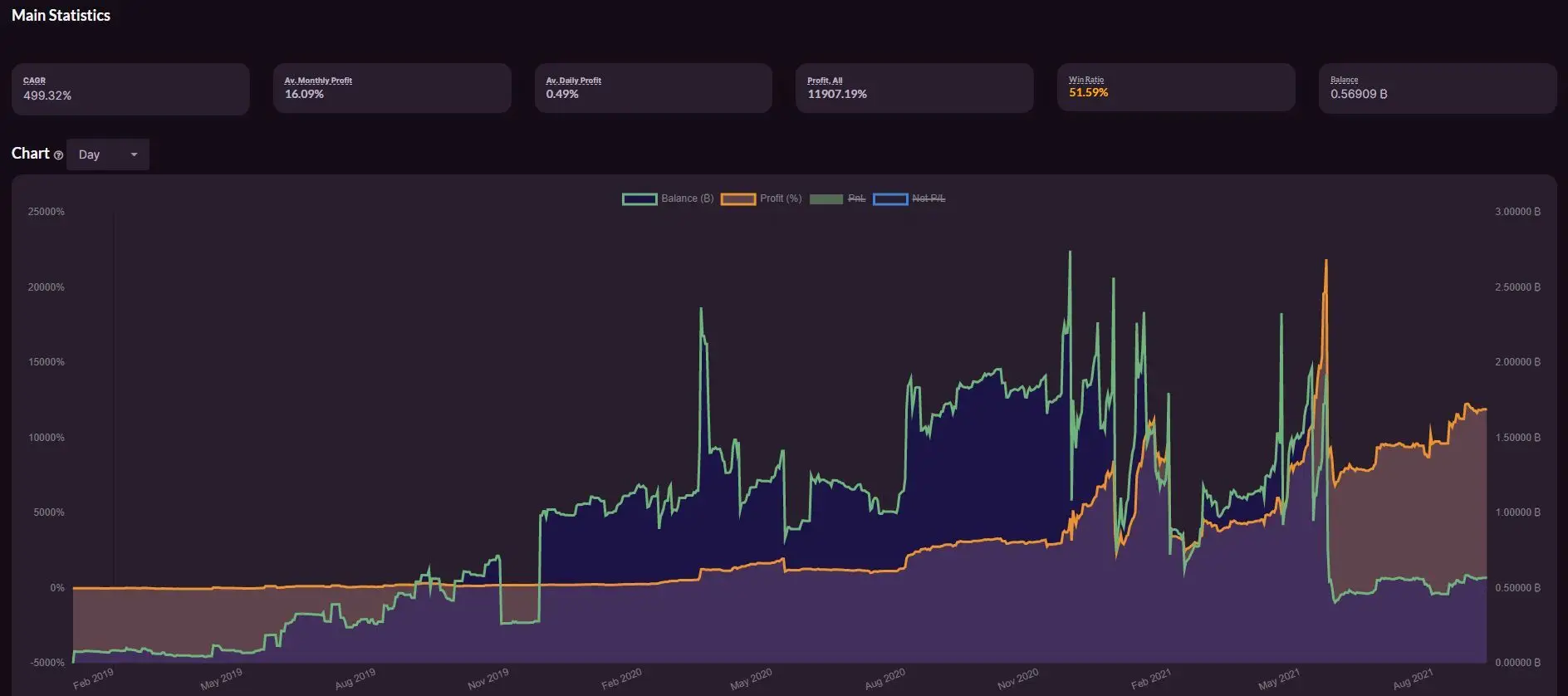Click the Profit, All statistic label

(825, 81)
